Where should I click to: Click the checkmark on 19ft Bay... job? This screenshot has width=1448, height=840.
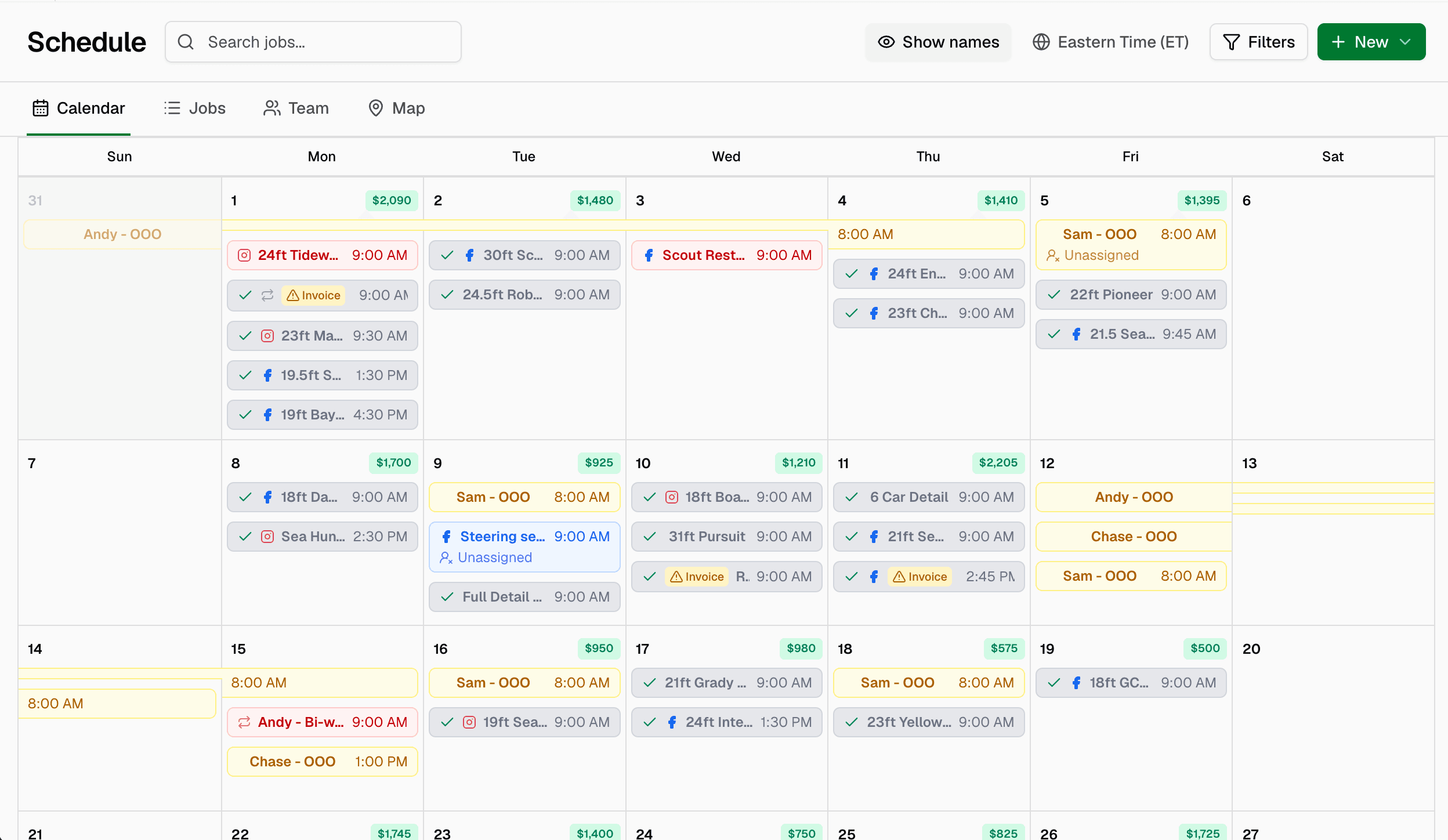click(245, 415)
